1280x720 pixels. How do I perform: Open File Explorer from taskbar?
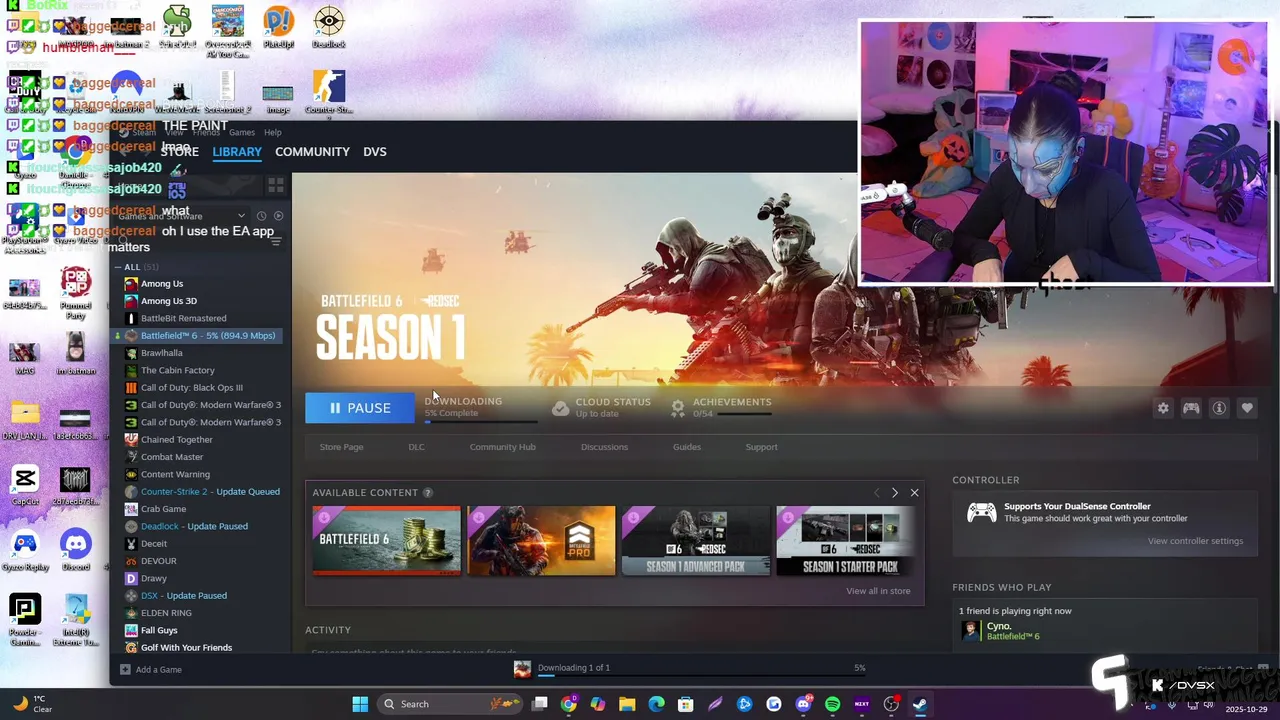click(x=627, y=704)
